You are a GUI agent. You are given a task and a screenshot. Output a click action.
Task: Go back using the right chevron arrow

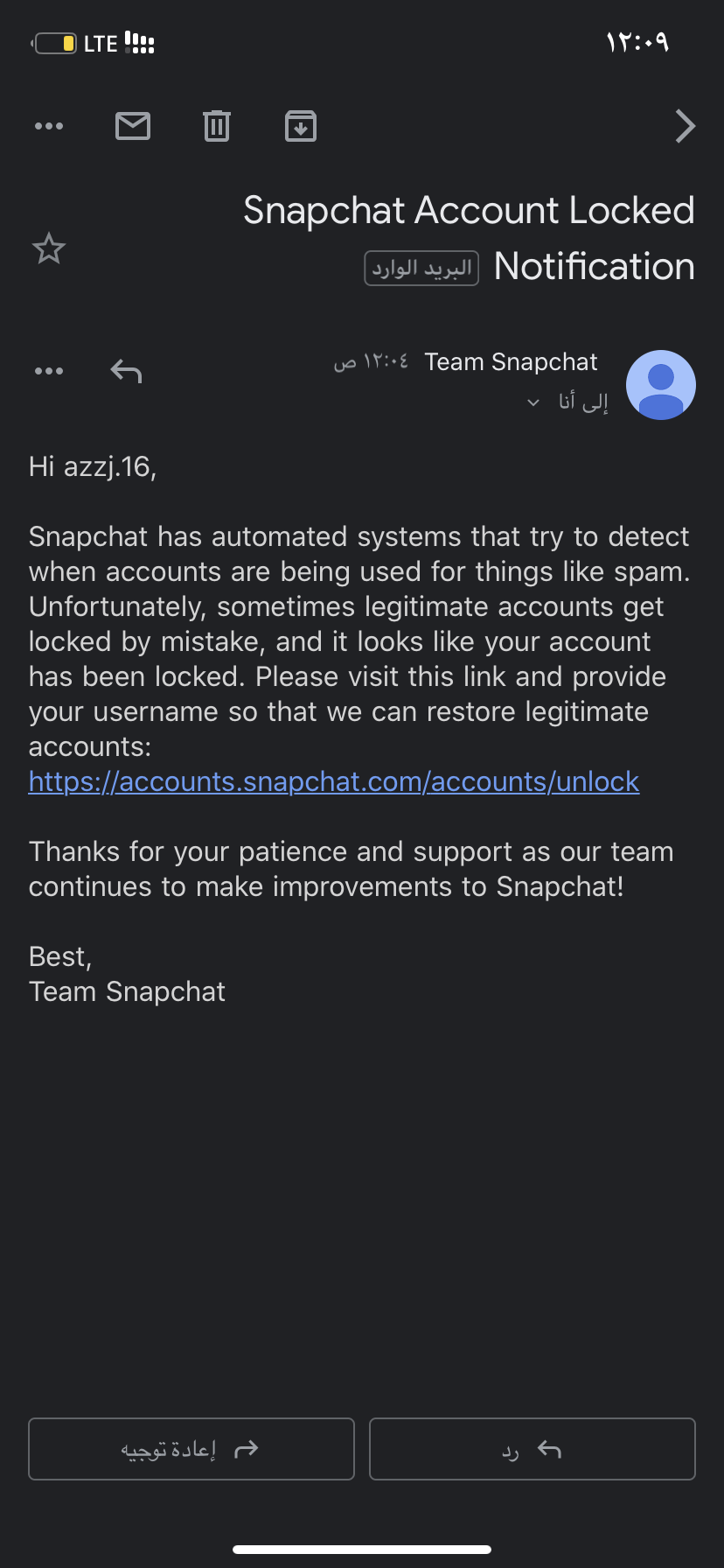coord(685,126)
